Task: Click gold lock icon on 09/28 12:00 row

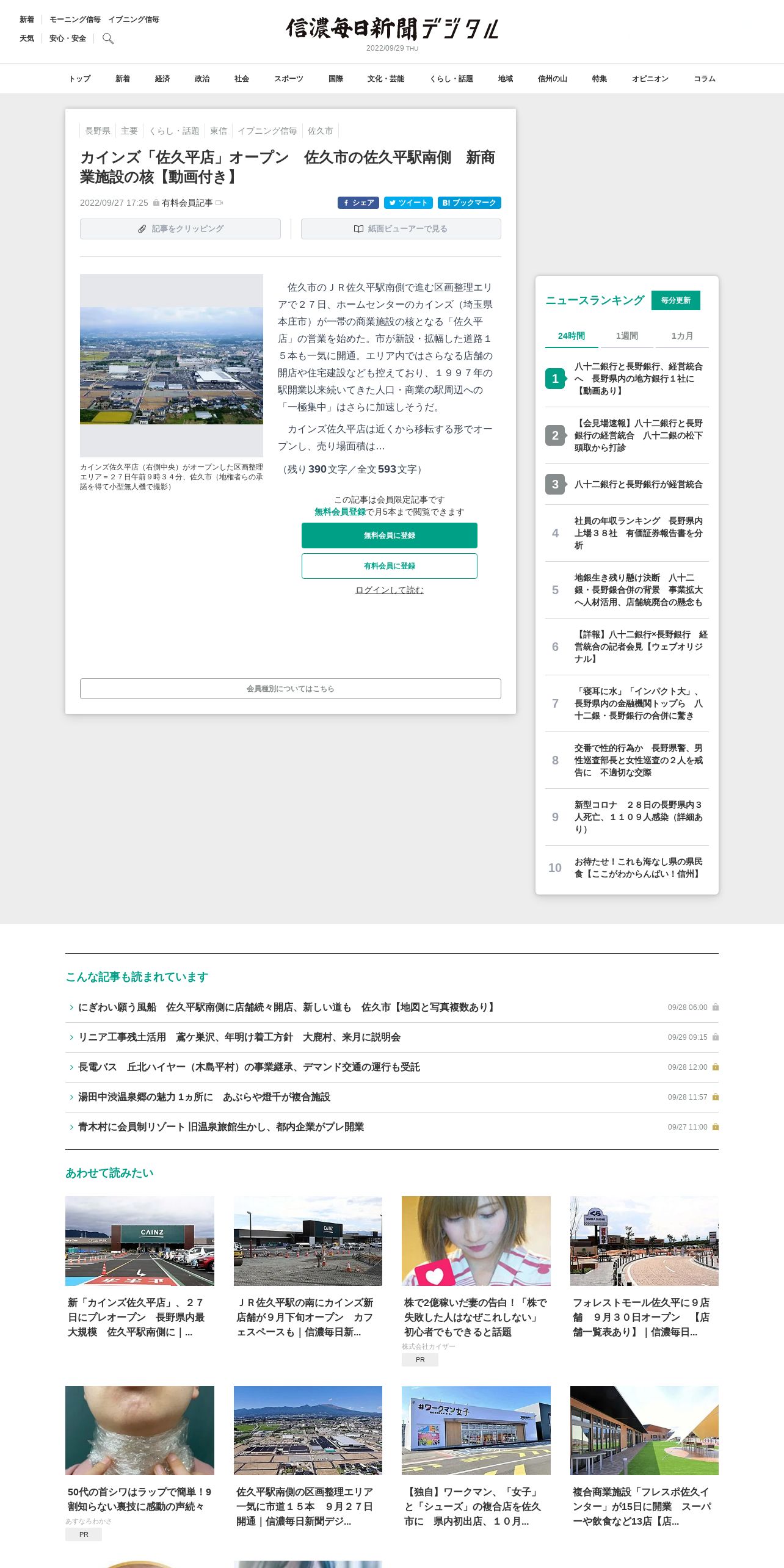Action: (x=716, y=1067)
